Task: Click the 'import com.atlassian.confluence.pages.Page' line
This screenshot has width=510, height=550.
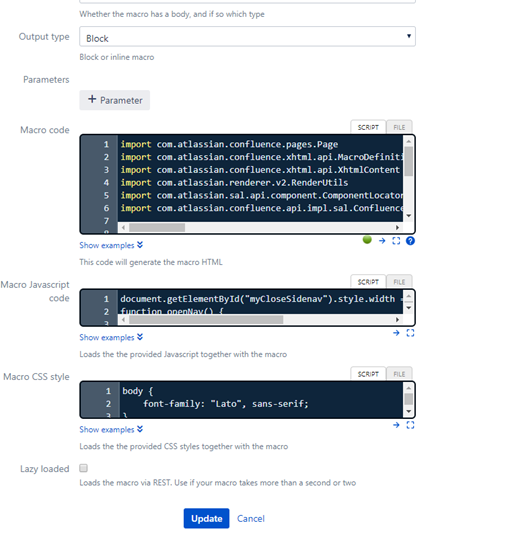Action: click(x=229, y=144)
